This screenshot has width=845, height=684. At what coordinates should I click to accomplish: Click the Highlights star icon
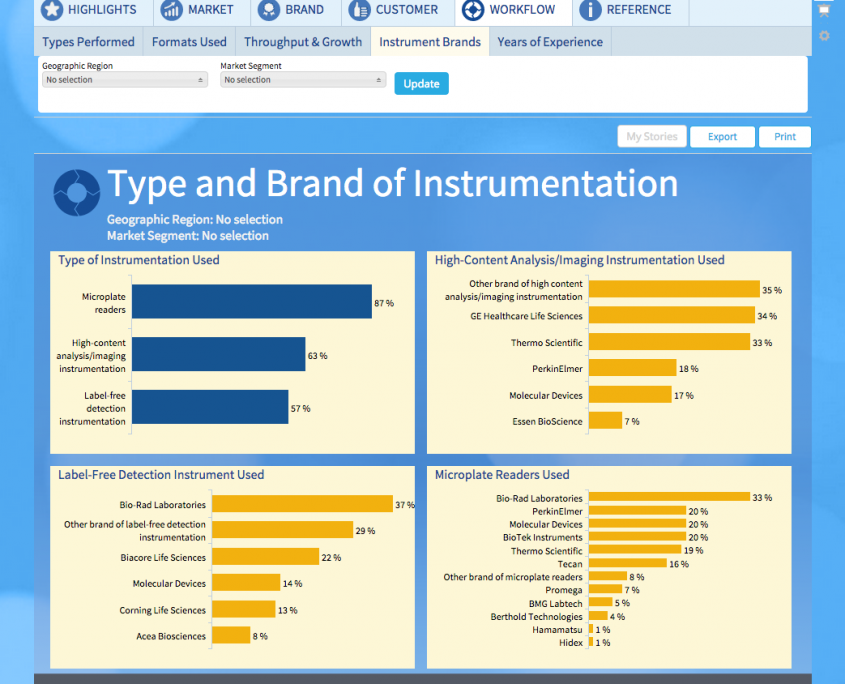coord(52,10)
